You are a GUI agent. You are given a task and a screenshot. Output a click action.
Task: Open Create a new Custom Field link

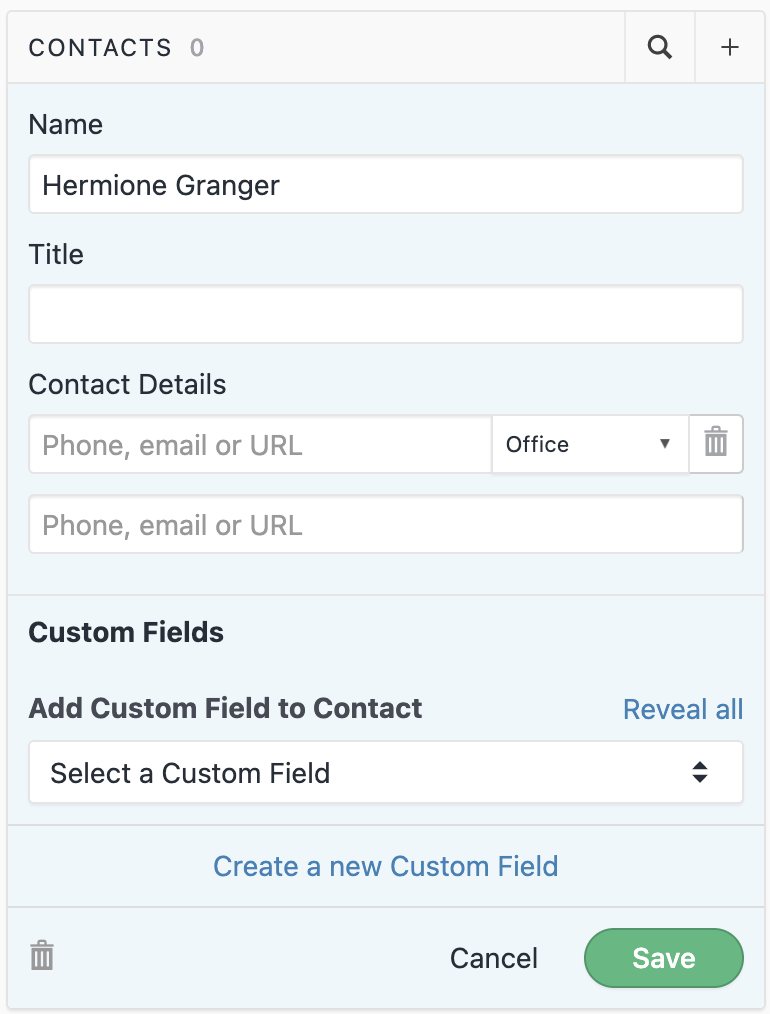coord(386,866)
